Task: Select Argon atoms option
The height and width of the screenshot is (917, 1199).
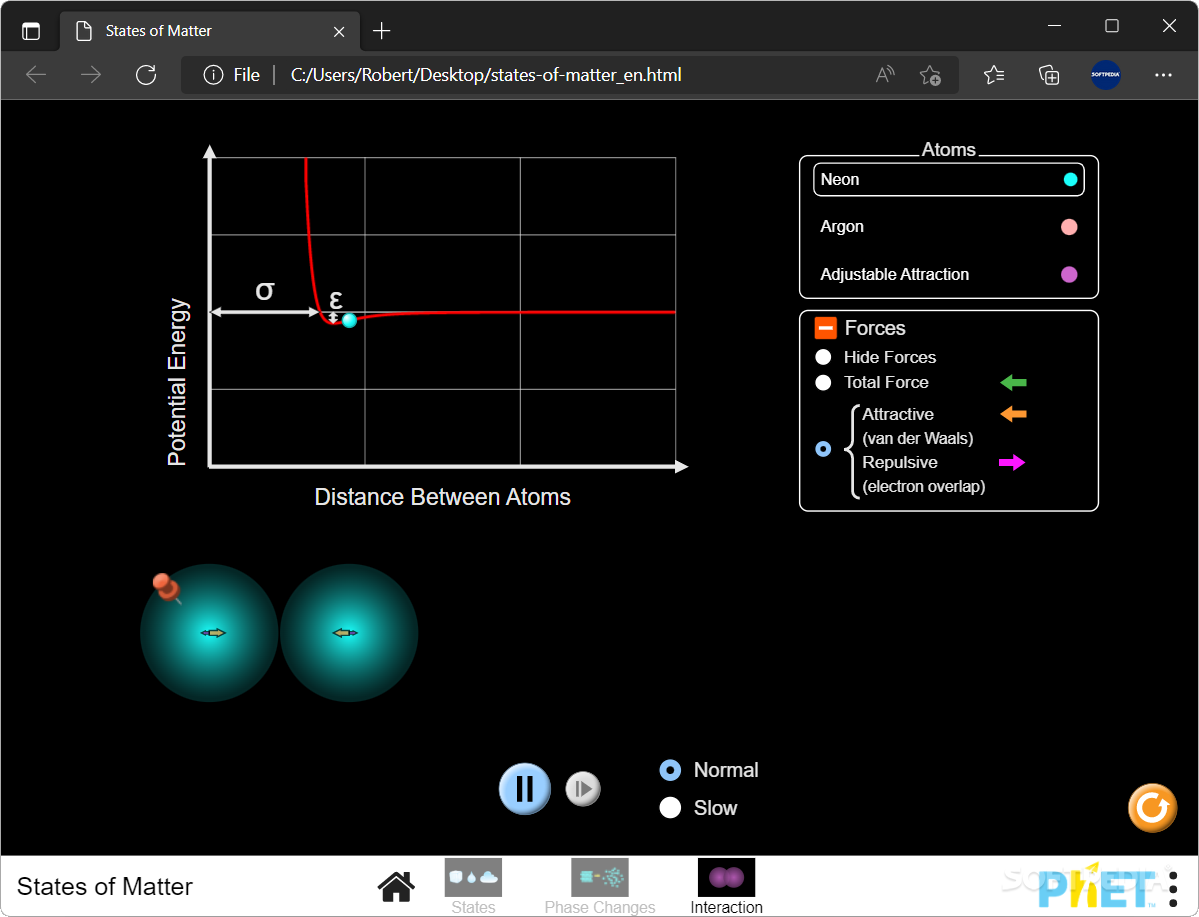Action: pyautogui.click(x=948, y=227)
